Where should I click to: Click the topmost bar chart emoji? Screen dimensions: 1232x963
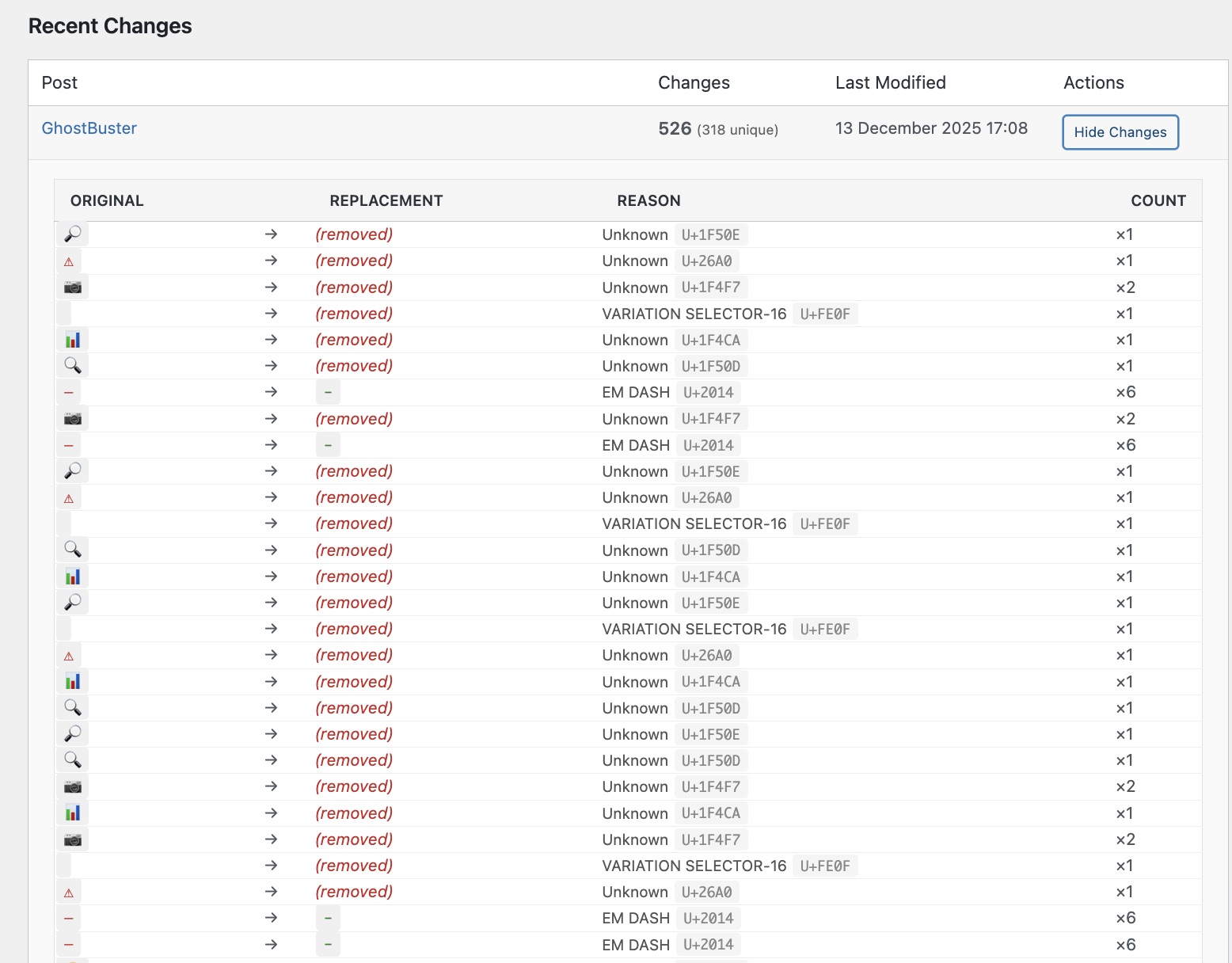tap(73, 340)
